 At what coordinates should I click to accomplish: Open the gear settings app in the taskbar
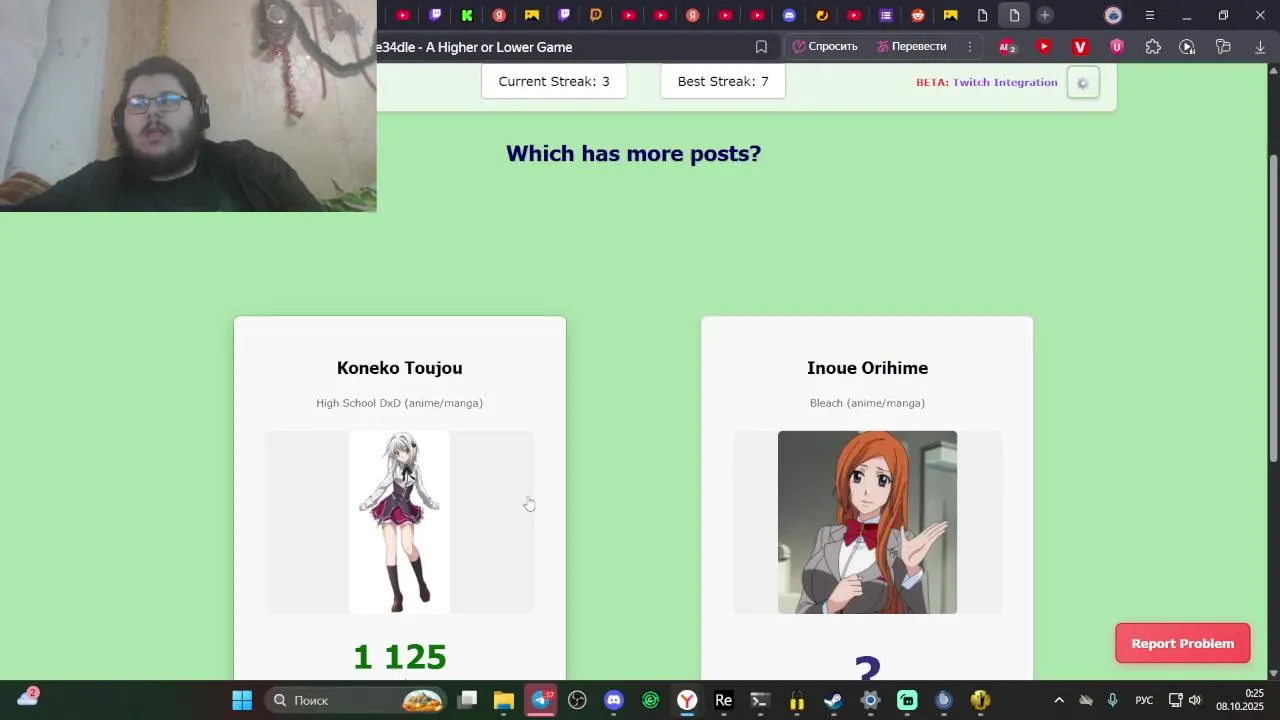(x=870, y=700)
